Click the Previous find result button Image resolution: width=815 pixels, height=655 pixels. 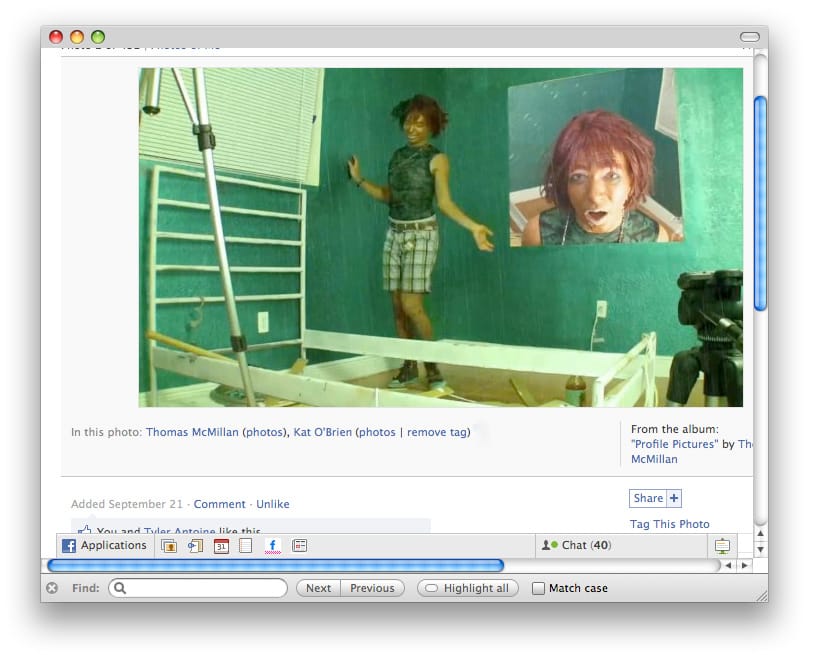pyautogui.click(x=372, y=588)
